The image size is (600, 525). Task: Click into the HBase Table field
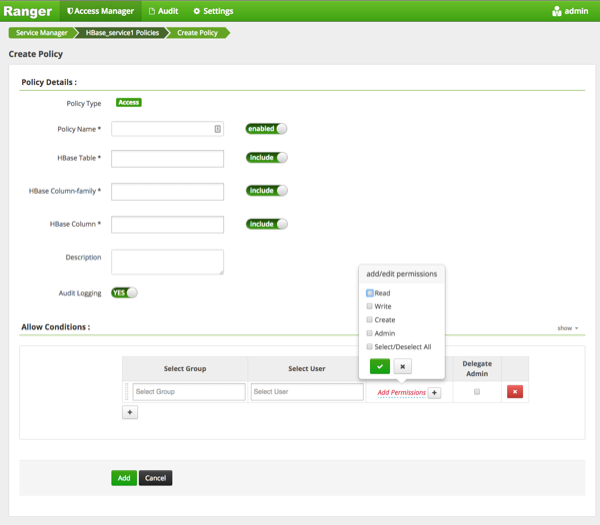coord(167,159)
